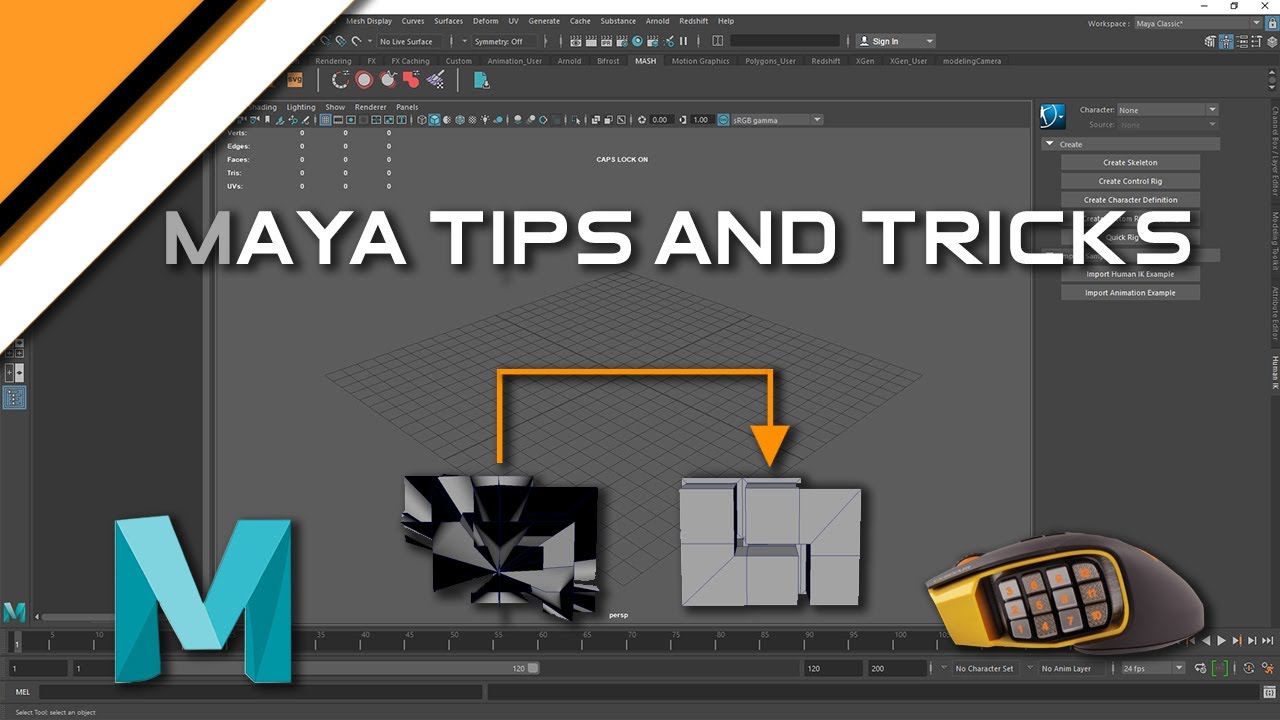Open the sRGB gamma view transform dropdown
Viewport: 1280px width, 720px height.
[777, 120]
